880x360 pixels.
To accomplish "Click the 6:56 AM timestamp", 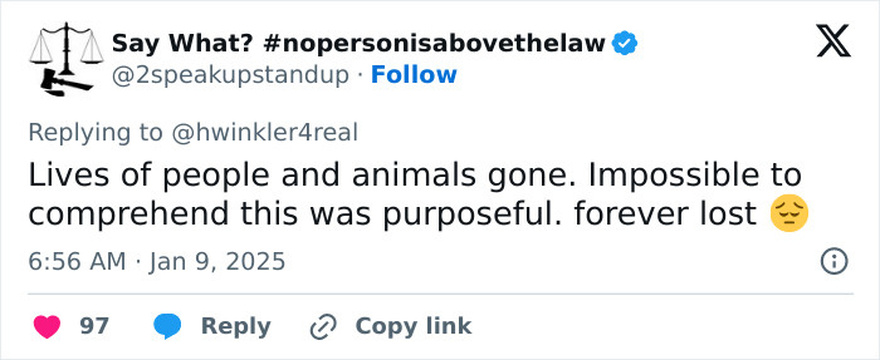I will 77,262.
